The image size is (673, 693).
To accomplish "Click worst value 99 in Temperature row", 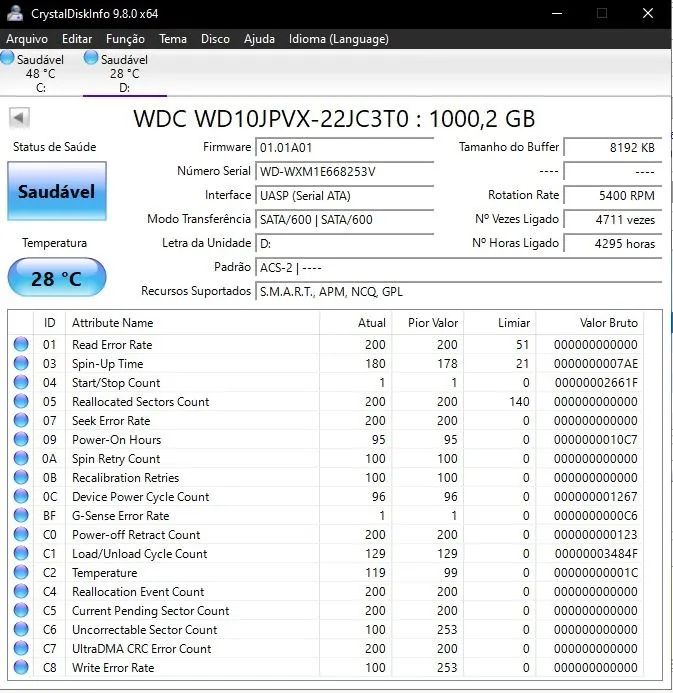I will (451, 573).
